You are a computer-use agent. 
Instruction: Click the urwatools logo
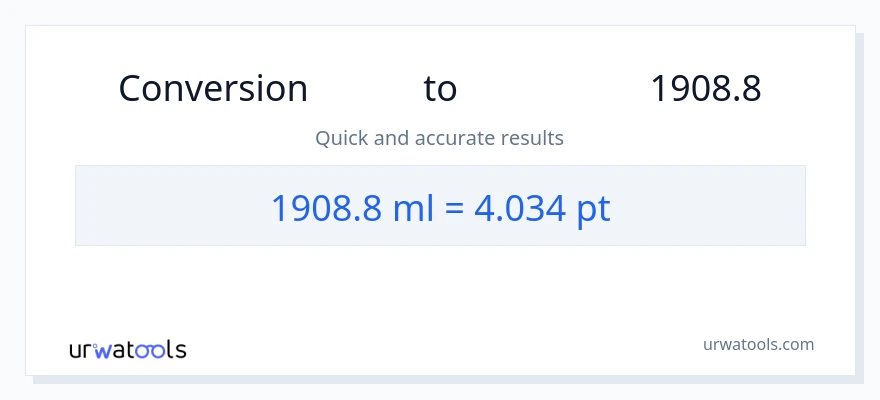click(x=127, y=350)
